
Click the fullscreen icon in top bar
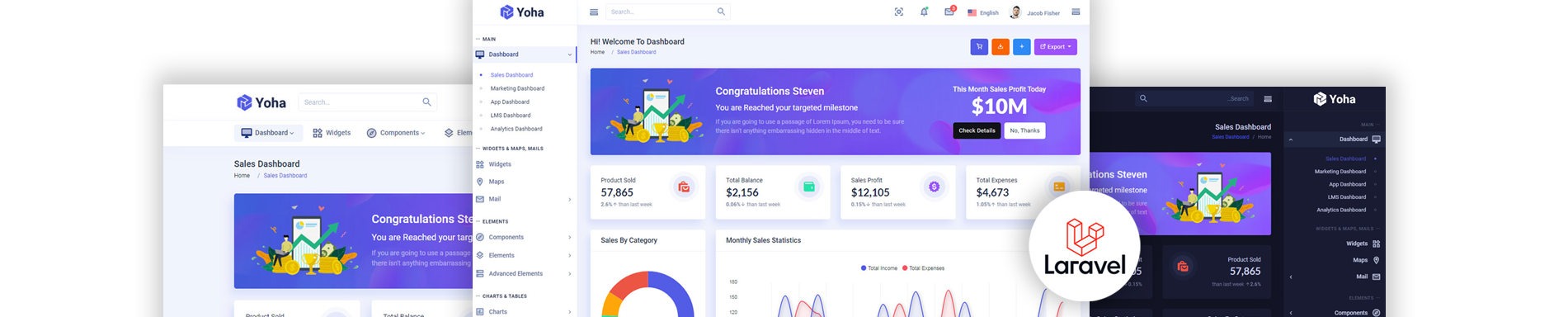pos(899,12)
